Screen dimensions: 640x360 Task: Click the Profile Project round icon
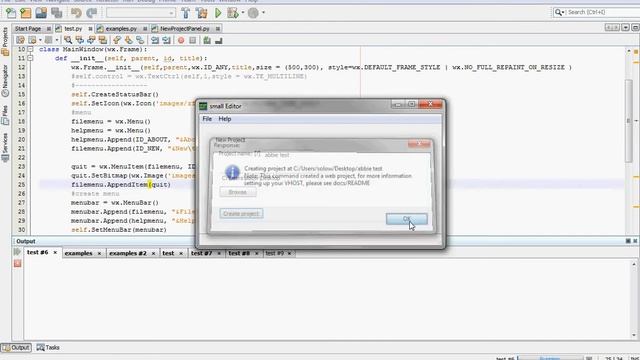tap(253, 13)
